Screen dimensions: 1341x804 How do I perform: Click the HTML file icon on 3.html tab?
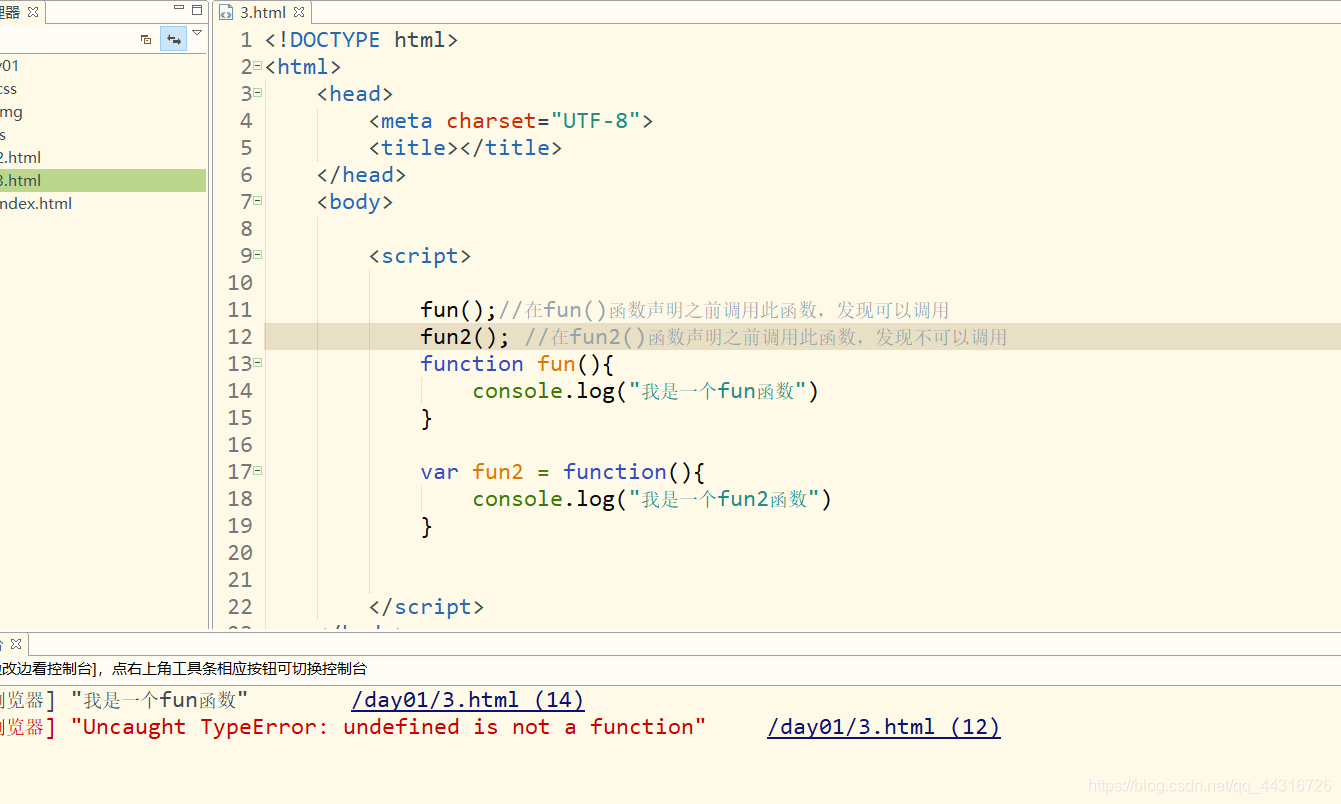coord(226,13)
